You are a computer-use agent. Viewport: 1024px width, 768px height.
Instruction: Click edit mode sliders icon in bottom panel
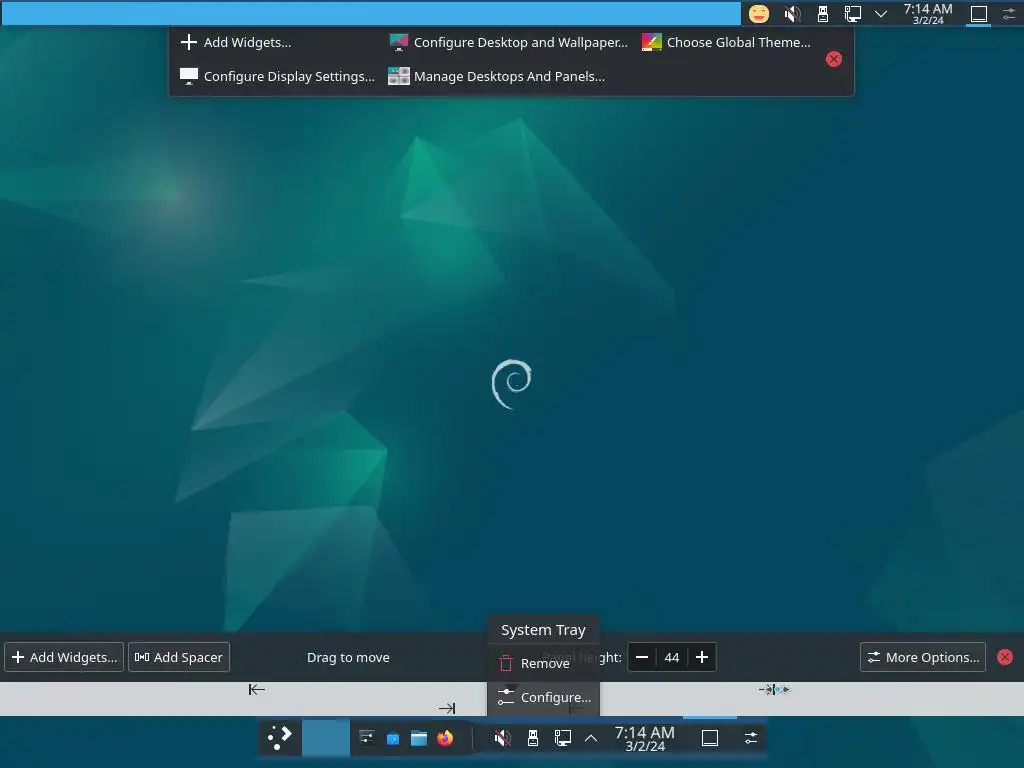751,738
